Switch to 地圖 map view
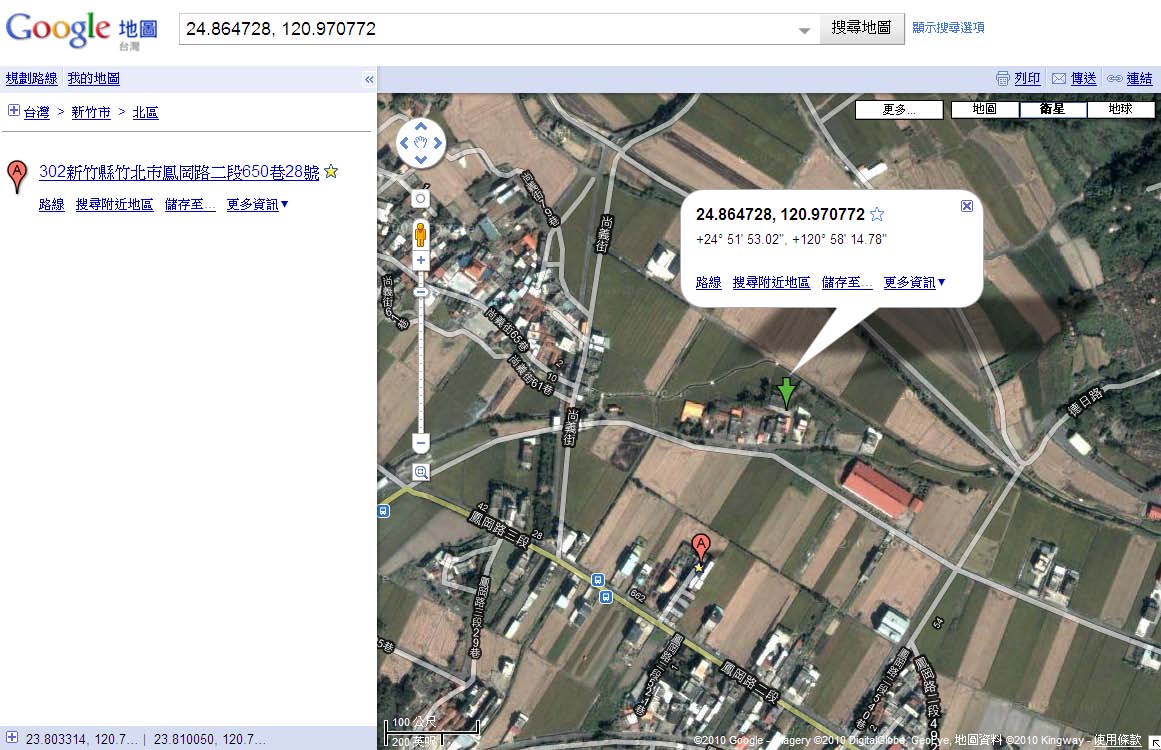The image size is (1161, 750). pyautogui.click(x=984, y=109)
